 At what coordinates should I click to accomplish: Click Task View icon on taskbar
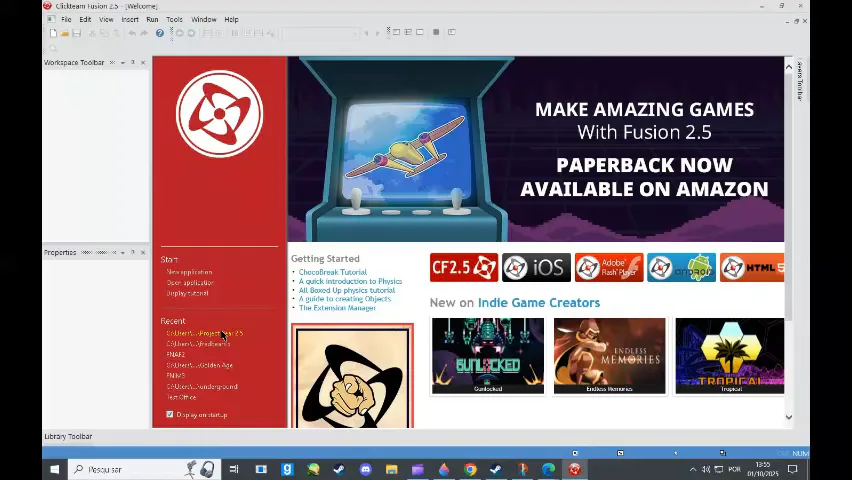tap(234, 469)
